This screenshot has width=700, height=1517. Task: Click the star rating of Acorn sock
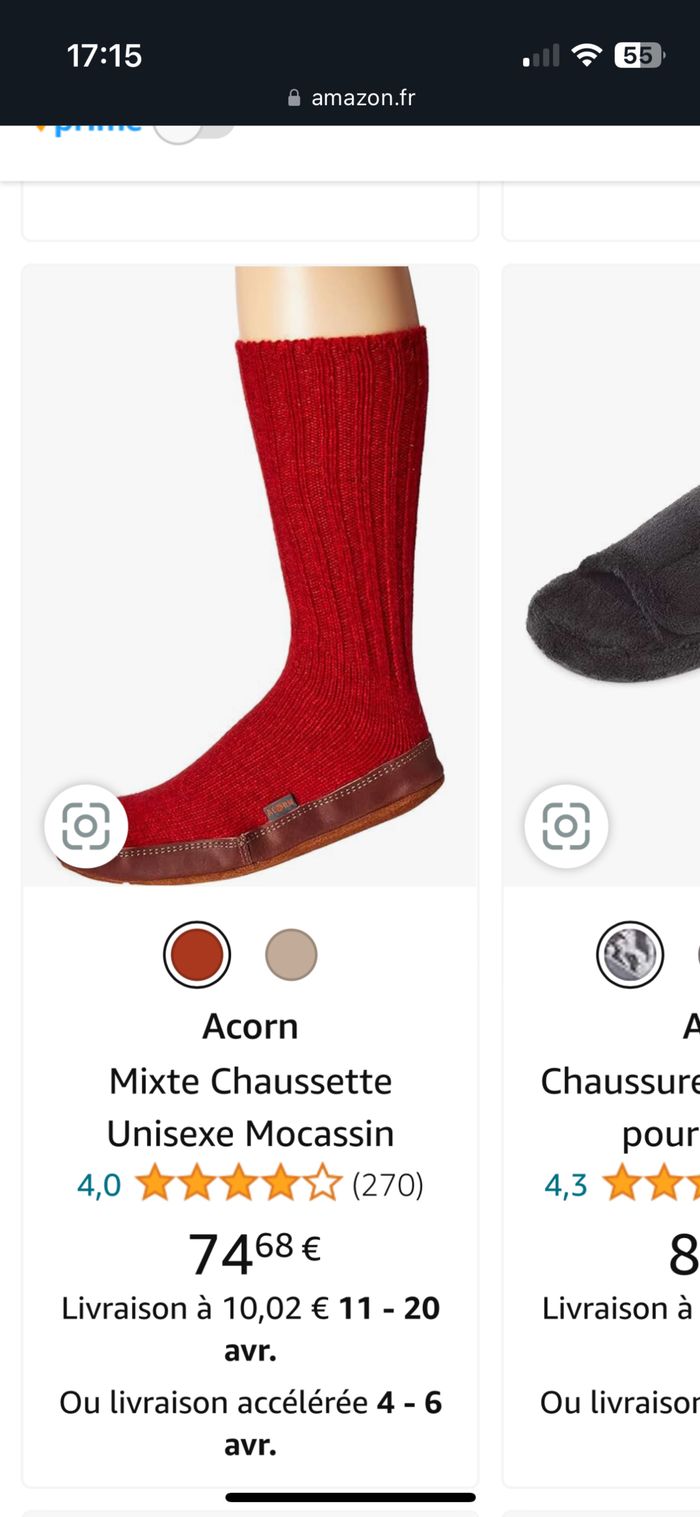pyautogui.click(x=238, y=1185)
